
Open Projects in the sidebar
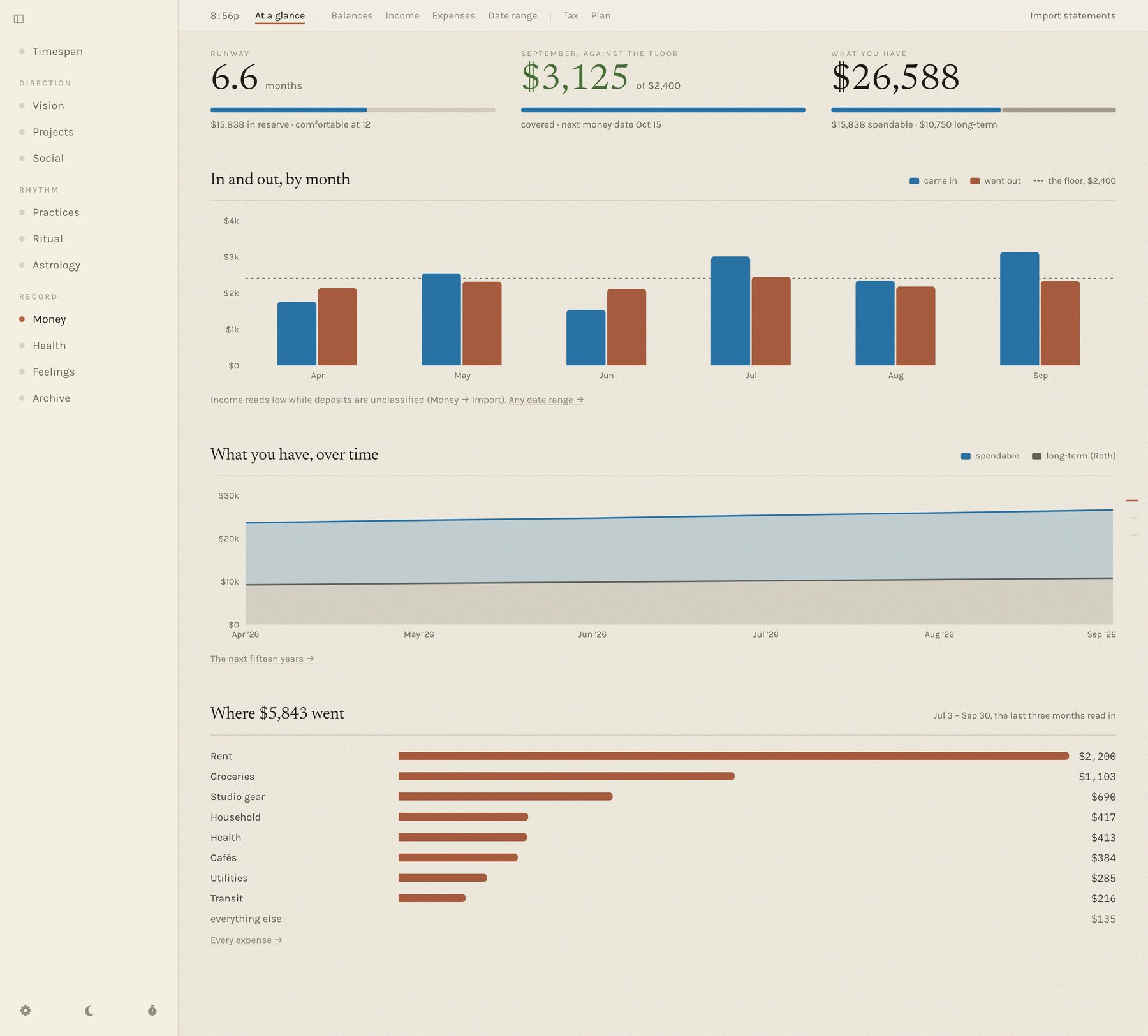53,132
